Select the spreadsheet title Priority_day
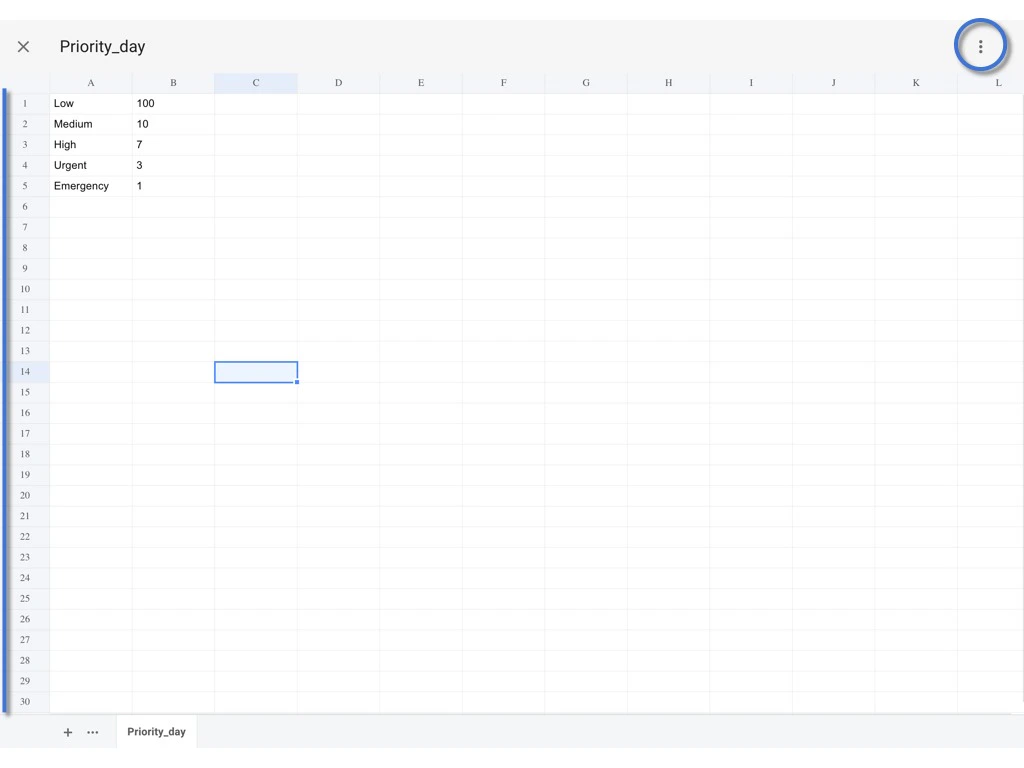The width and height of the screenshot is (1024, 768). point(102,46)
